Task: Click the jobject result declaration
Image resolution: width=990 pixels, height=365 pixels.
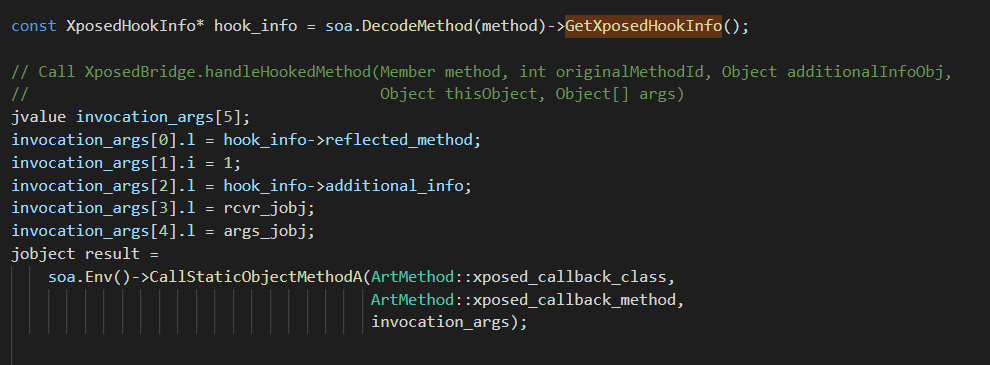Action: tap(85, 254)
